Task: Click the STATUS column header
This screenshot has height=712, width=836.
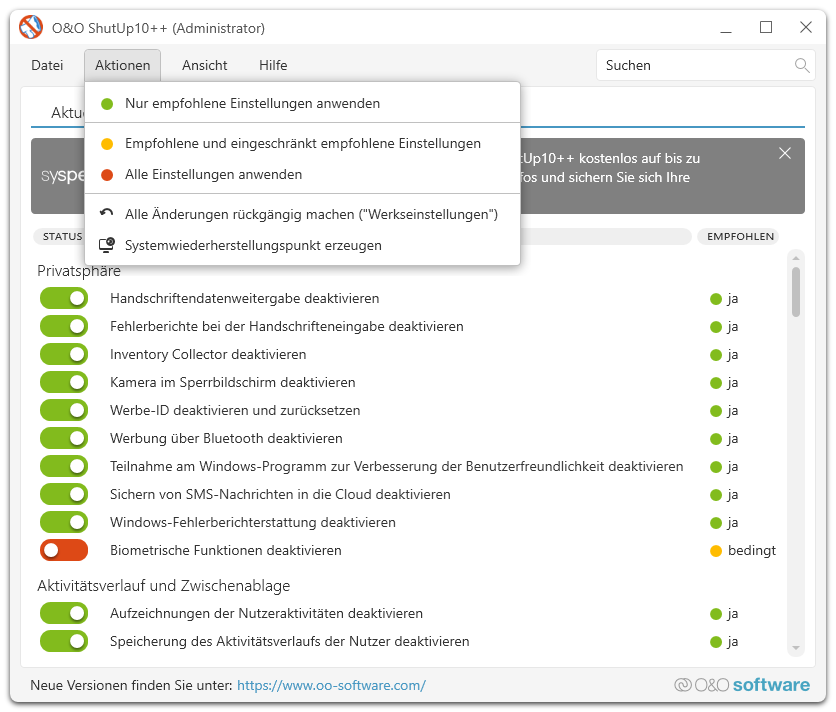Action: 62,236
